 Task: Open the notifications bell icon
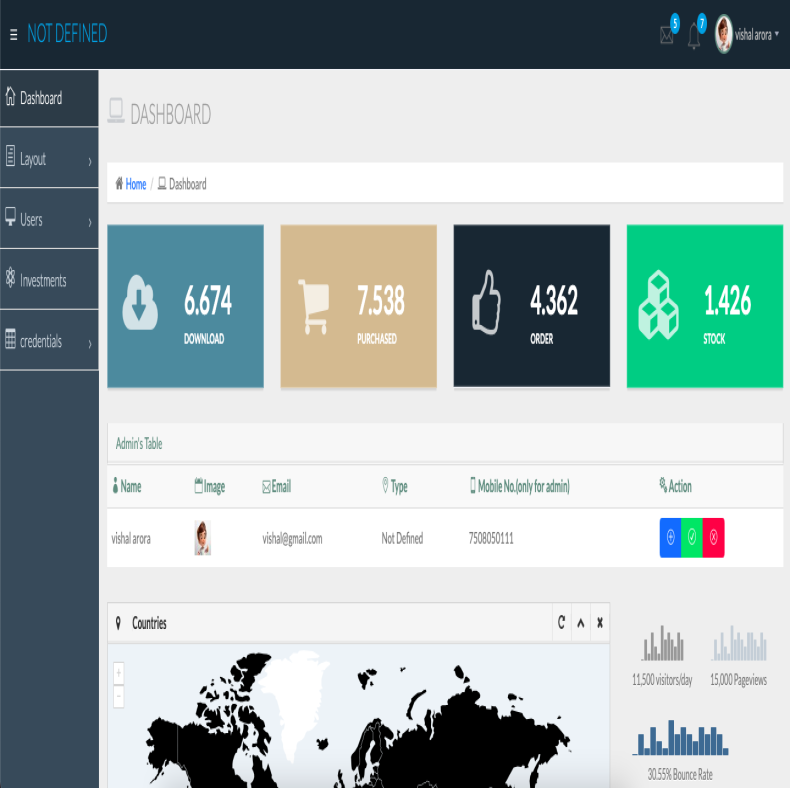(694, 36)
